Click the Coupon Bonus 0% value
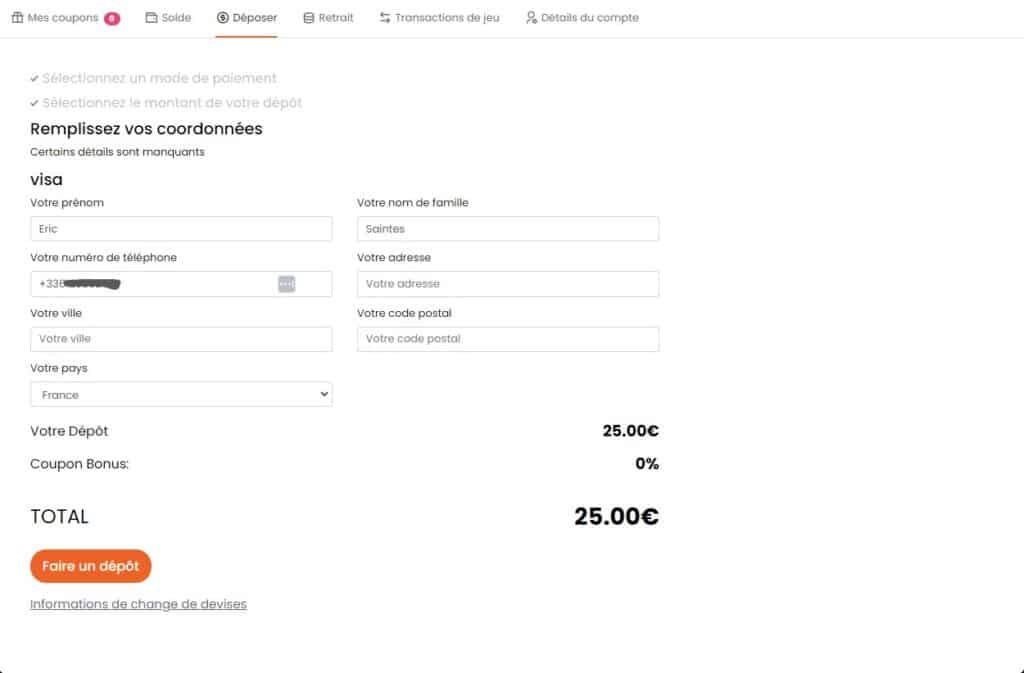Screen dimensions: 1024x673 pyautogui.click(x=647, y=464)
